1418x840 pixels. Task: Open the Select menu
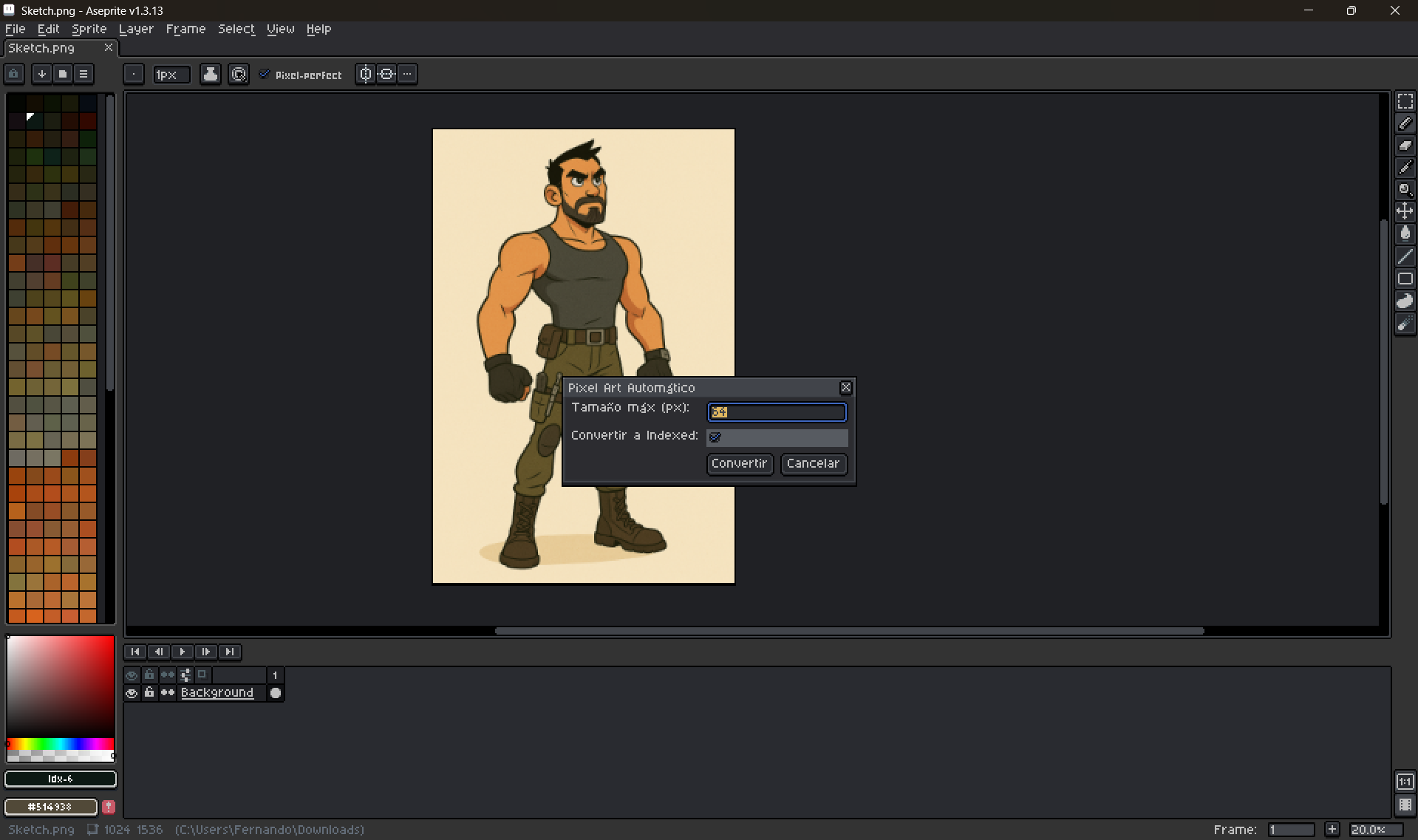(x=236, y=29)
